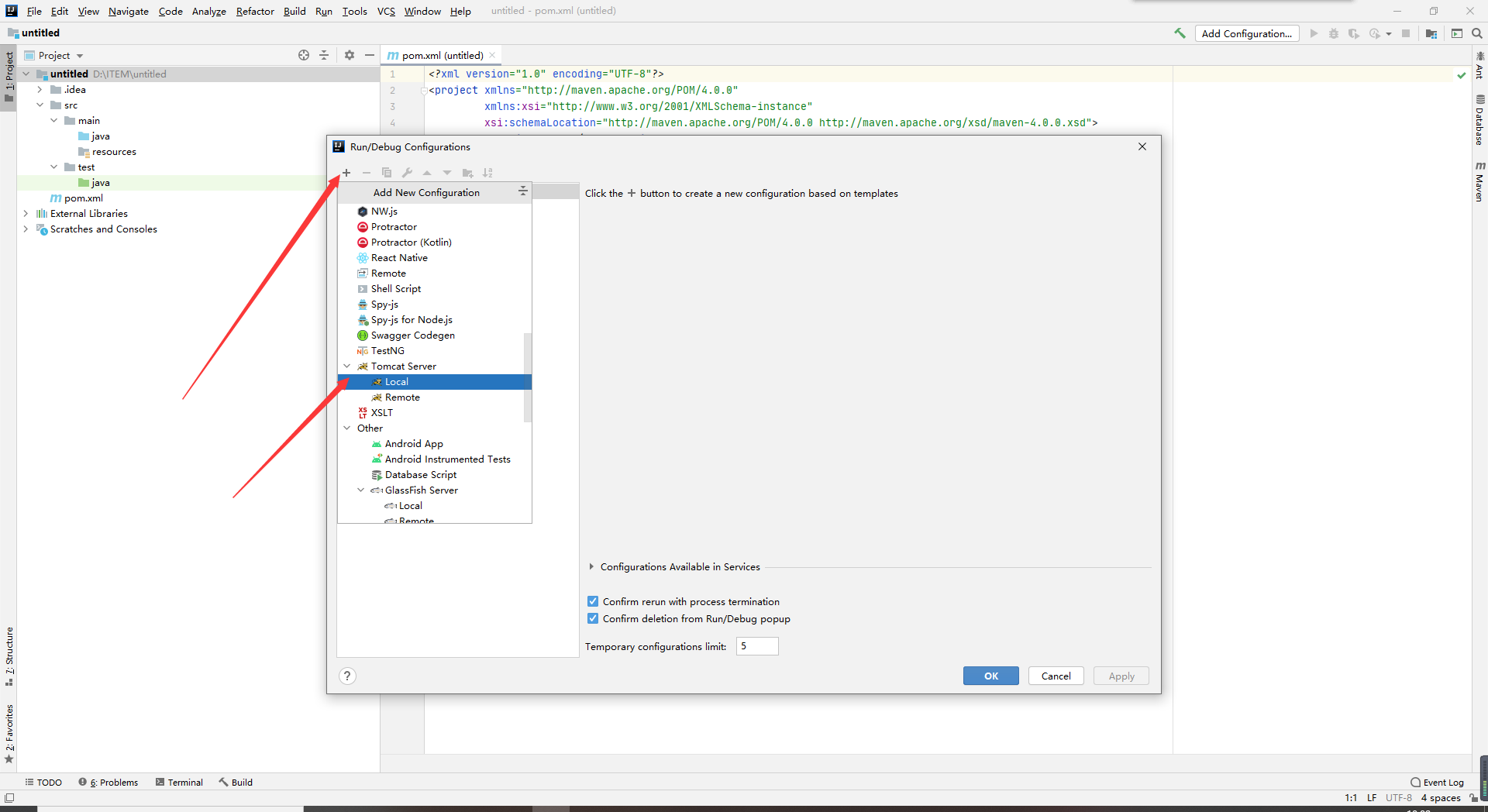Open the Maven tool window on right strip
Viewport: 1488px width, 812px height.
1479,182
